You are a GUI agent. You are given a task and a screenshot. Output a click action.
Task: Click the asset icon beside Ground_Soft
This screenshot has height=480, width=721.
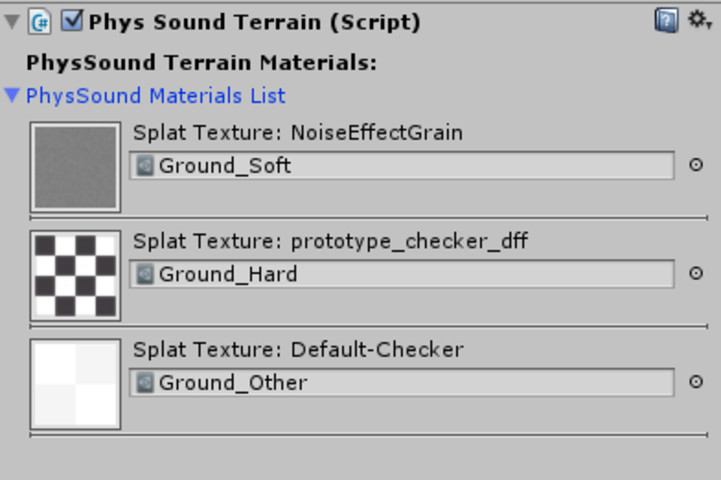click(x=146, y=165)
